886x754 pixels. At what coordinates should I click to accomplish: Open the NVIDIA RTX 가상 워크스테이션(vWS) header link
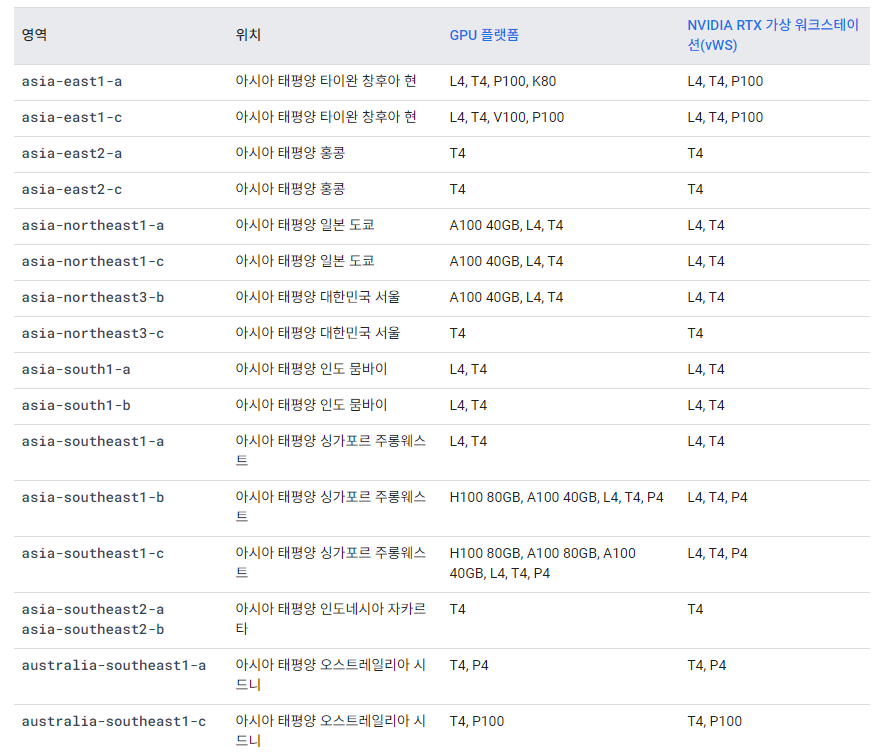[772, 35]
